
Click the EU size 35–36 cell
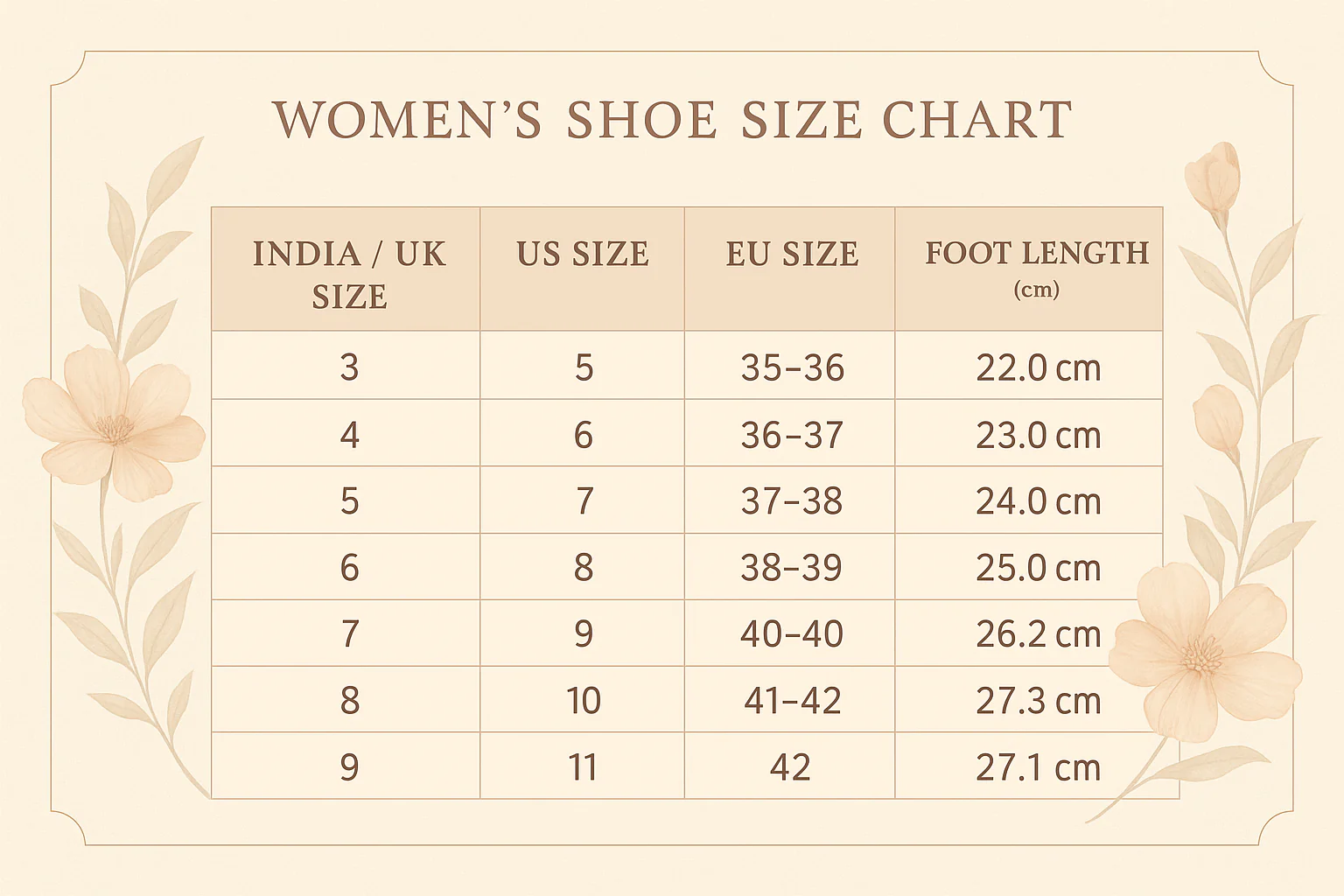(792, 368)
